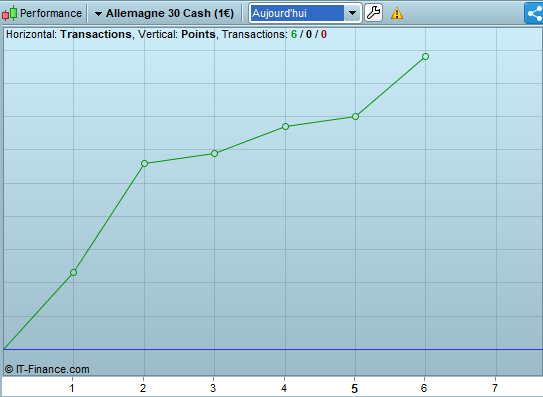Click the Performance label in the toolbar
The image size is (543, 397).
coord(51,13)
